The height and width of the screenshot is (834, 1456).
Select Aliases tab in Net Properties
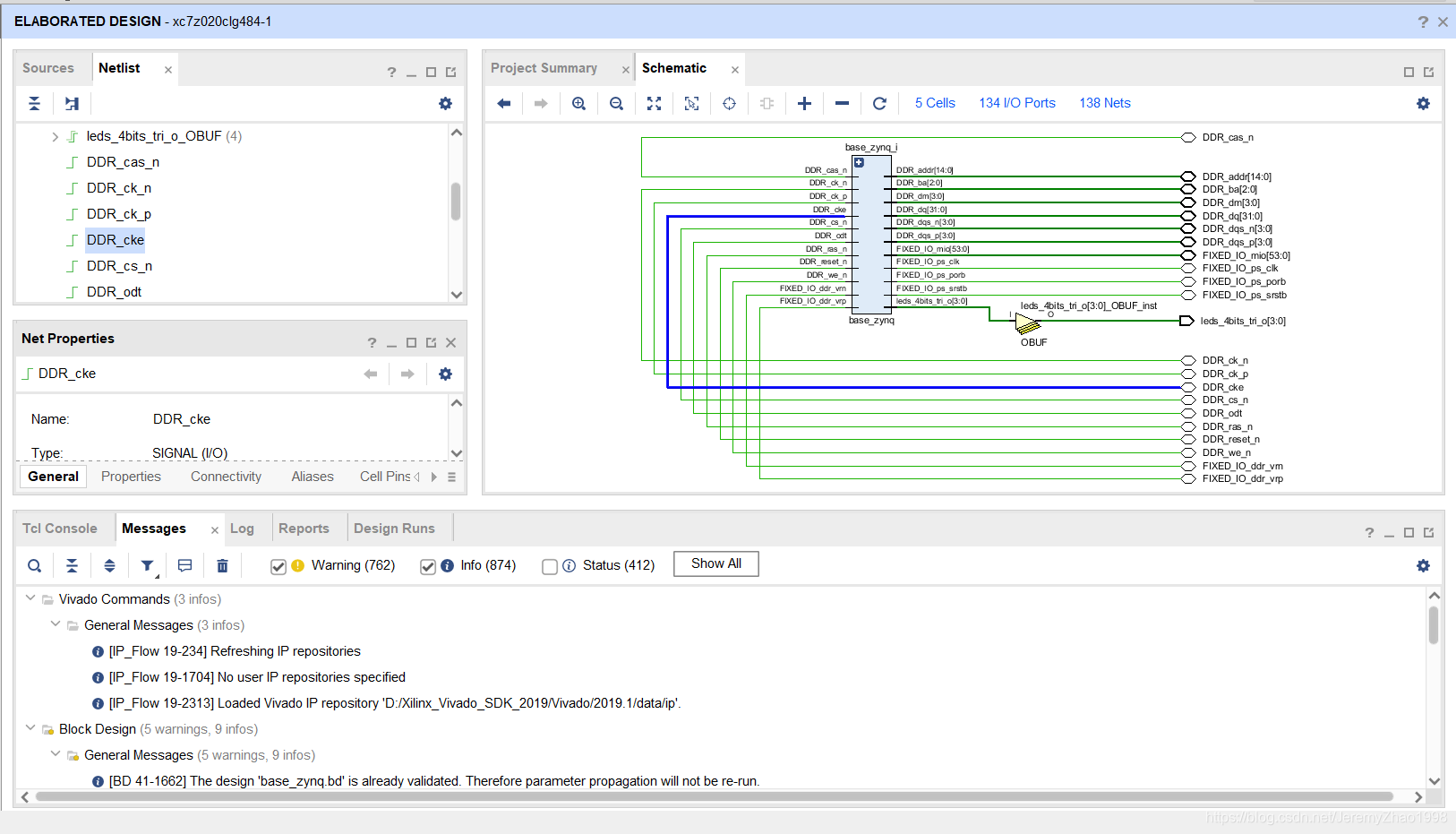point(313,477)
